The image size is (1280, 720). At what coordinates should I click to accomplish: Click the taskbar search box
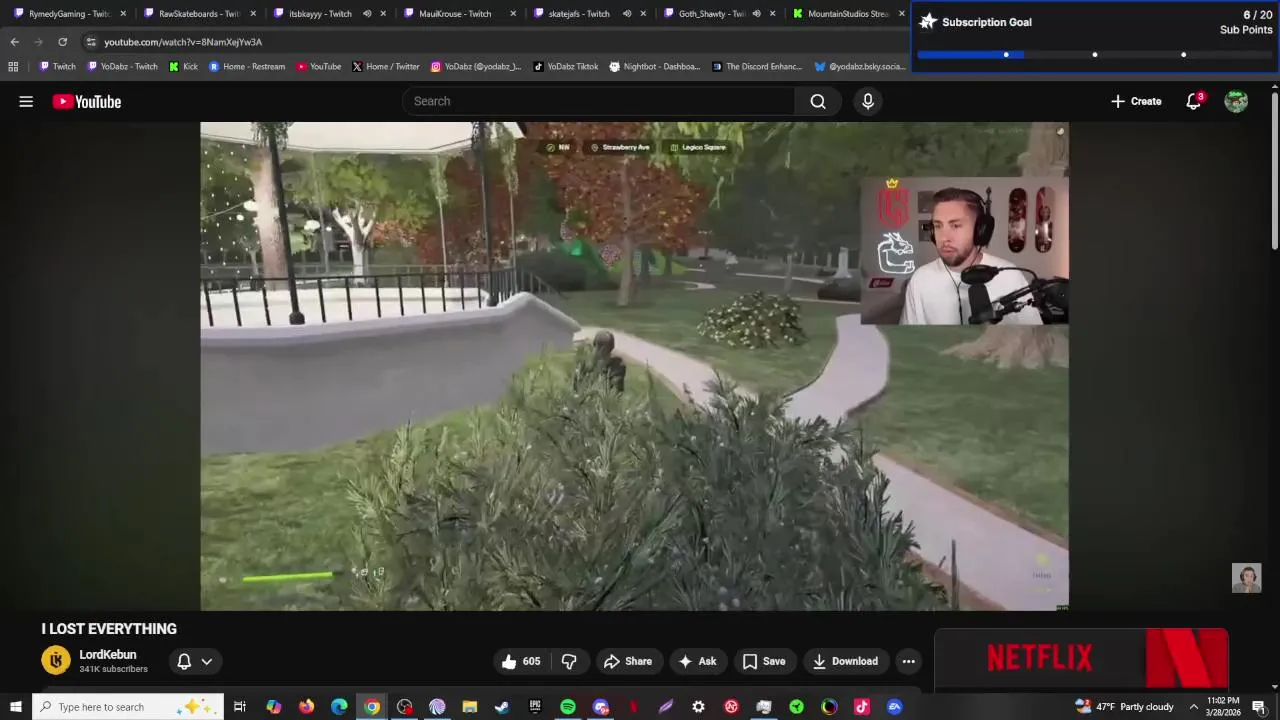pyautogui.click(x=127, y=707)
